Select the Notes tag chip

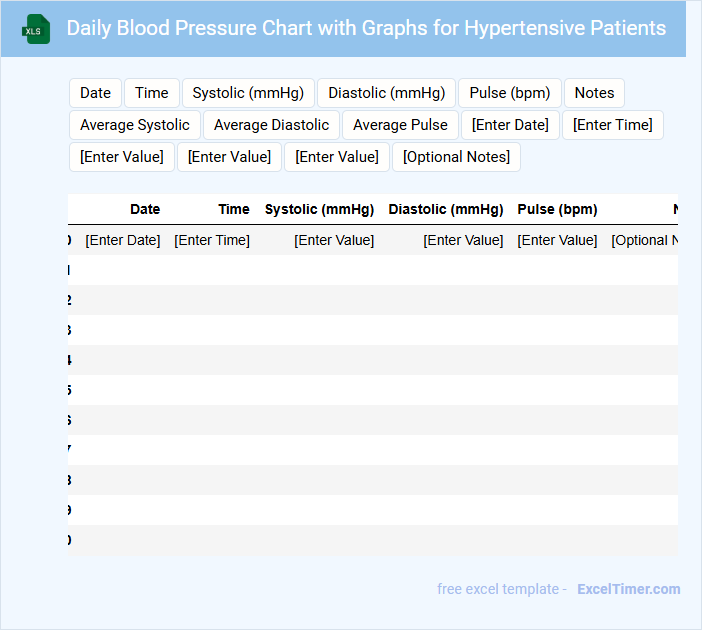(x=594, y=93)
